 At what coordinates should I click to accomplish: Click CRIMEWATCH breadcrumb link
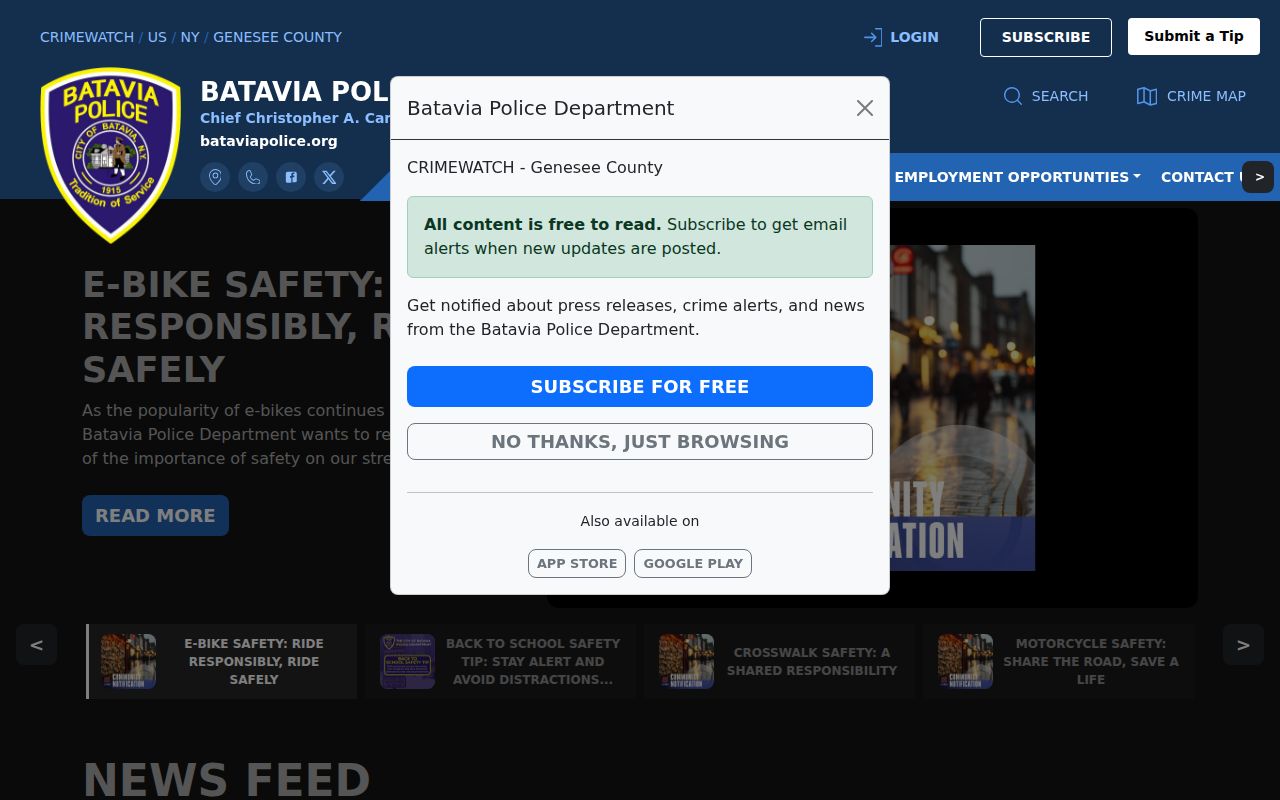pos(87,37)
